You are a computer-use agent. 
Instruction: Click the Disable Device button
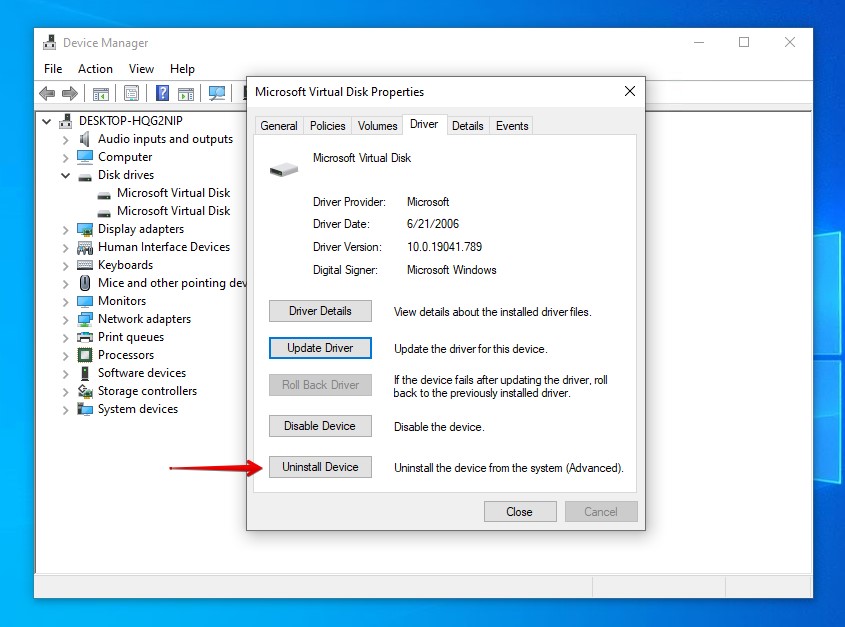tap(320, 426)
